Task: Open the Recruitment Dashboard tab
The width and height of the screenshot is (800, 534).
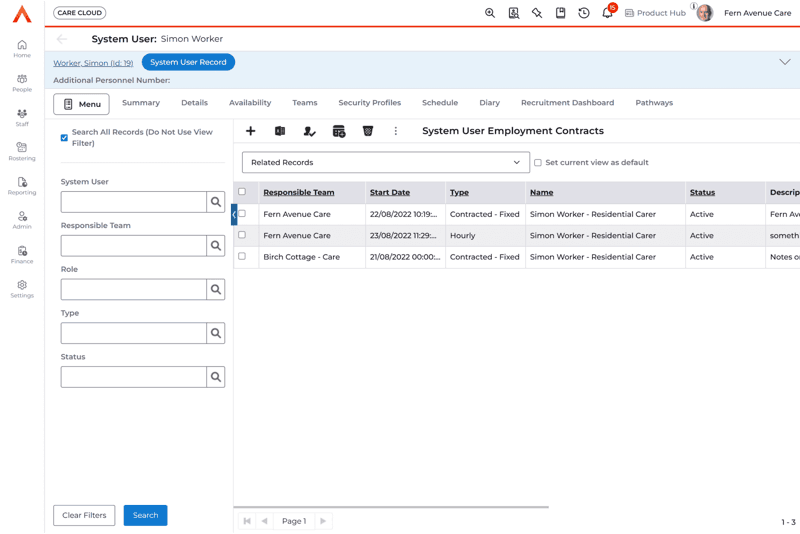Action: pyautogui.click(x=567, y=103)
